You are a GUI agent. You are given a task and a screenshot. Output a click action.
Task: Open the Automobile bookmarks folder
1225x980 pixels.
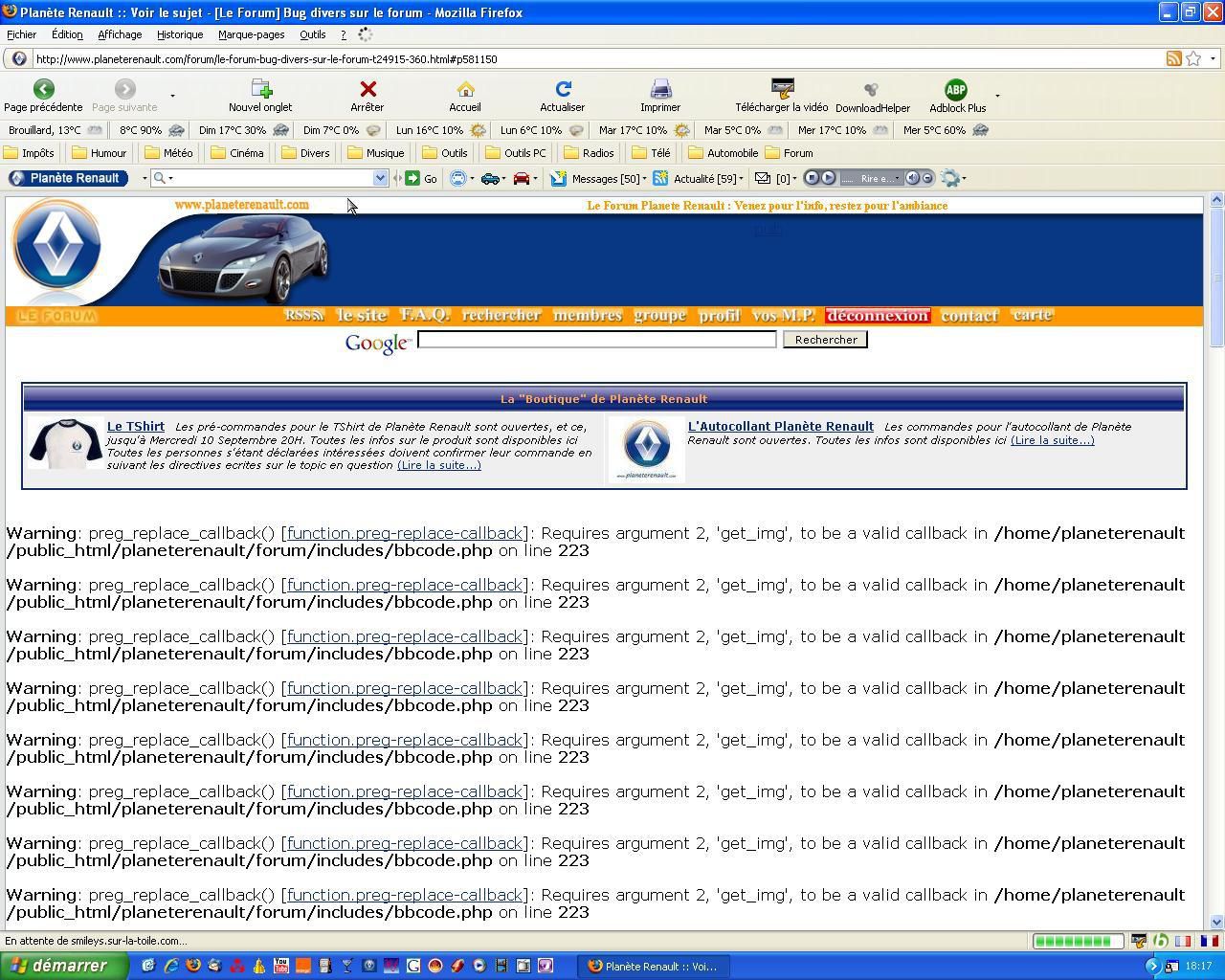click(x=724, y=153)
